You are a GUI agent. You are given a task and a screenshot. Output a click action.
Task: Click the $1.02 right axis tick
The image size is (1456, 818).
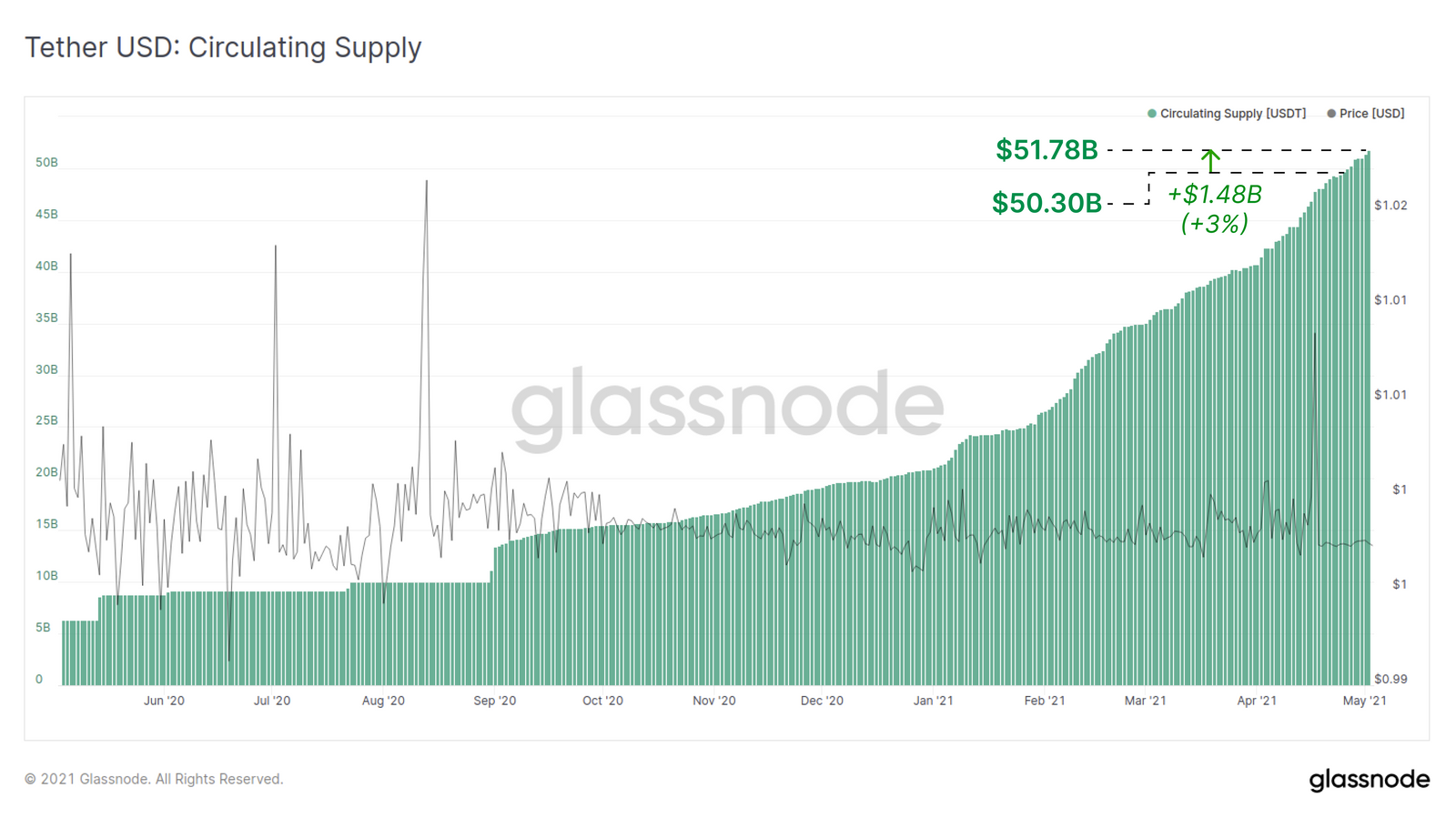pyautogui.click(x=1390, y=206)
